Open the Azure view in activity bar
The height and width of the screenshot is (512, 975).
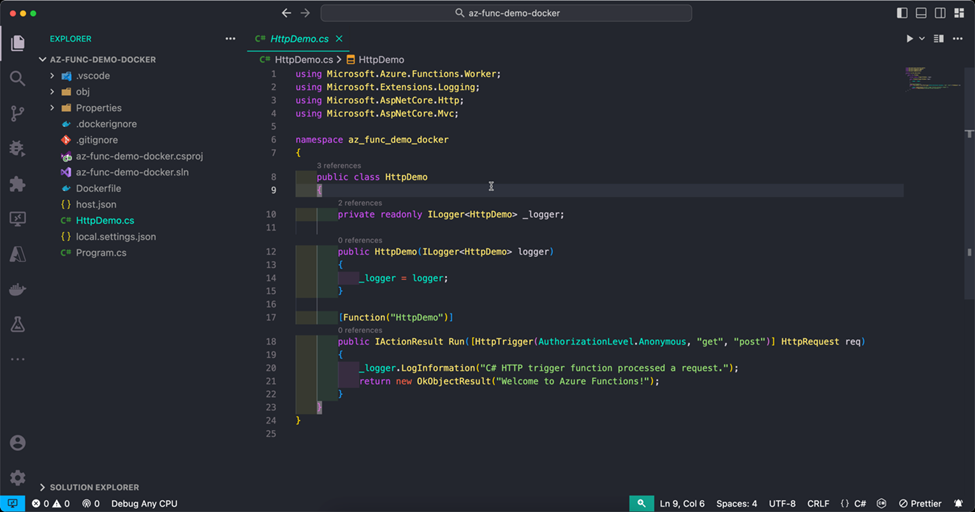tap(17, 254)
